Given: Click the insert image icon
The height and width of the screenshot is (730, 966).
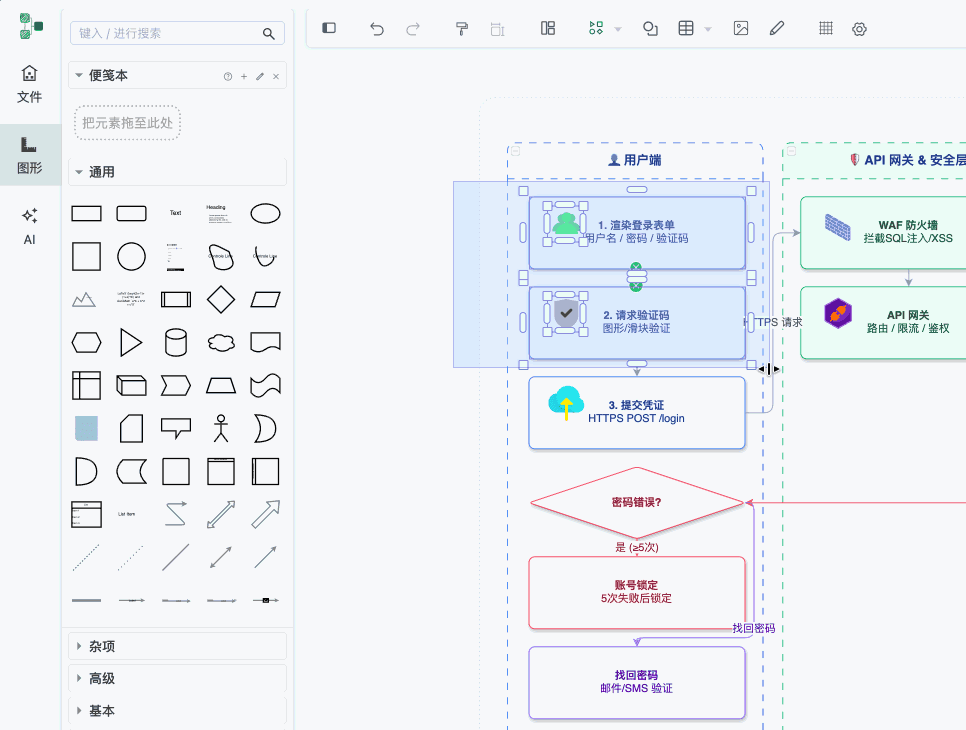Looking at the screenshot, I should click(x=741, y=29).
